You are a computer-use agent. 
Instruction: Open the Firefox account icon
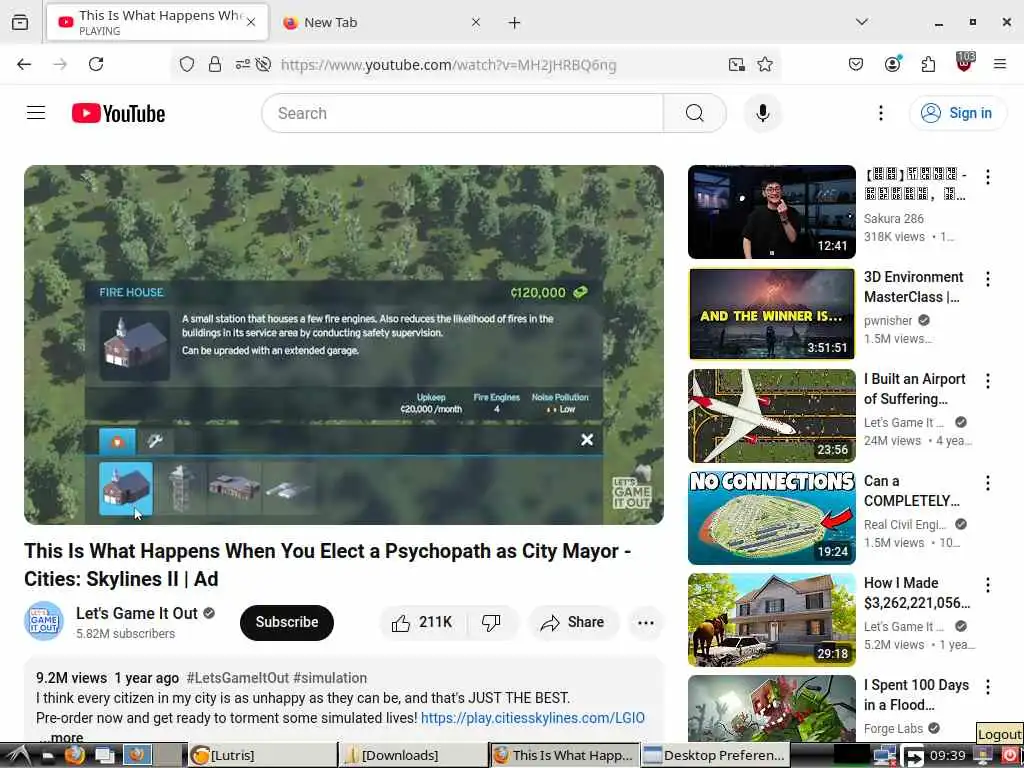coord(892,64)
